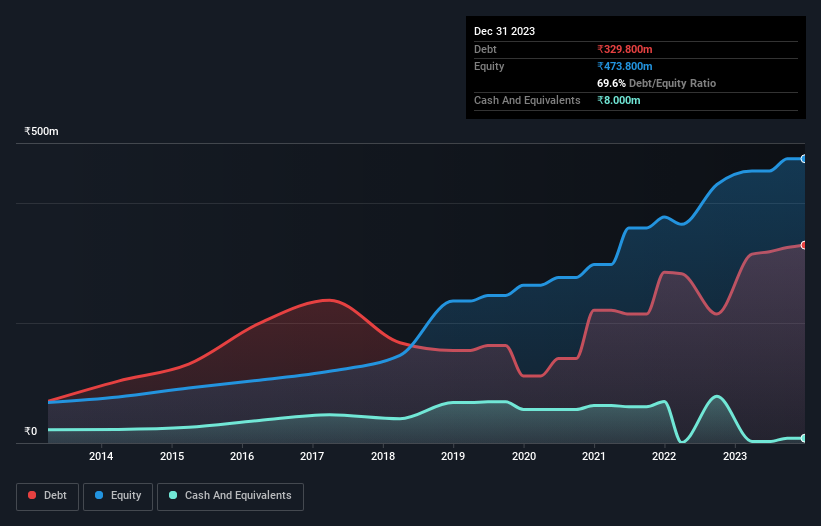821x526 pixels.
Task: Click the Debt label in tooltip
Action: point(485,49)
